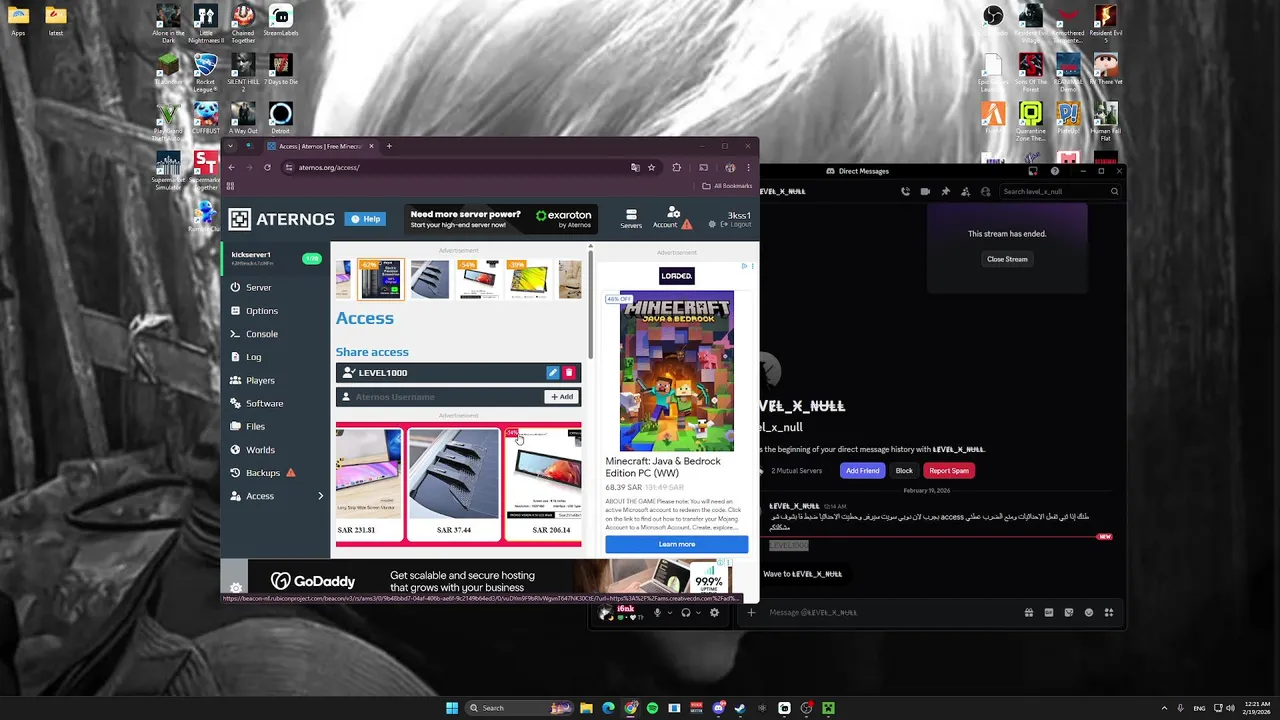The width and height of the screenshot is (1280, 720).
Task: Open Chrome apps grid in bookmarks bar
Action: (230, 186)
